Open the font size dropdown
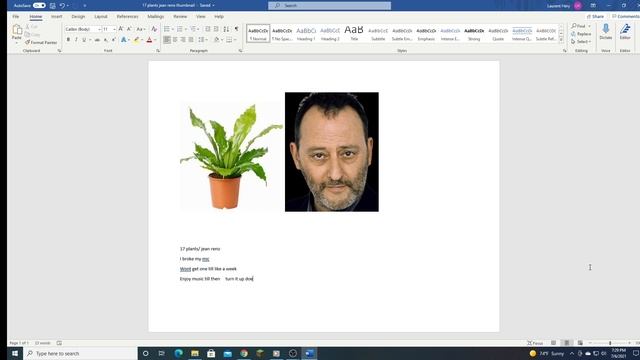The image size is (640, 360). (114, 29)
